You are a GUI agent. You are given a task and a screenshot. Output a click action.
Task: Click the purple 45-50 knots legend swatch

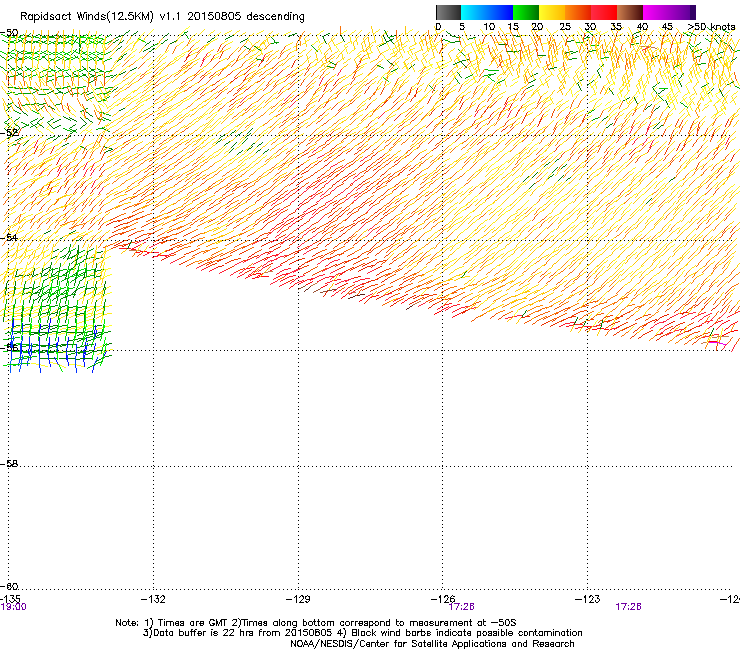(682, 12)
